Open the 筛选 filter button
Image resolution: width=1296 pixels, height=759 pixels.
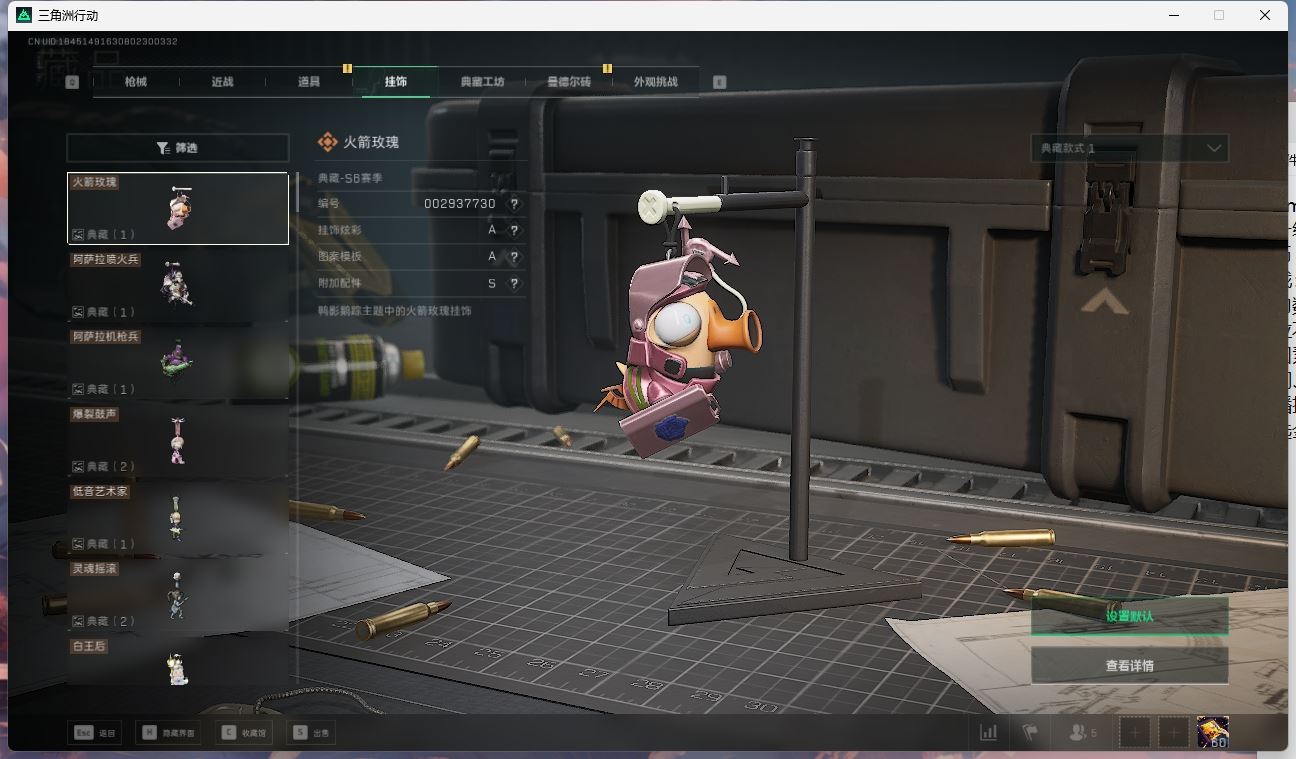(177, 148)
